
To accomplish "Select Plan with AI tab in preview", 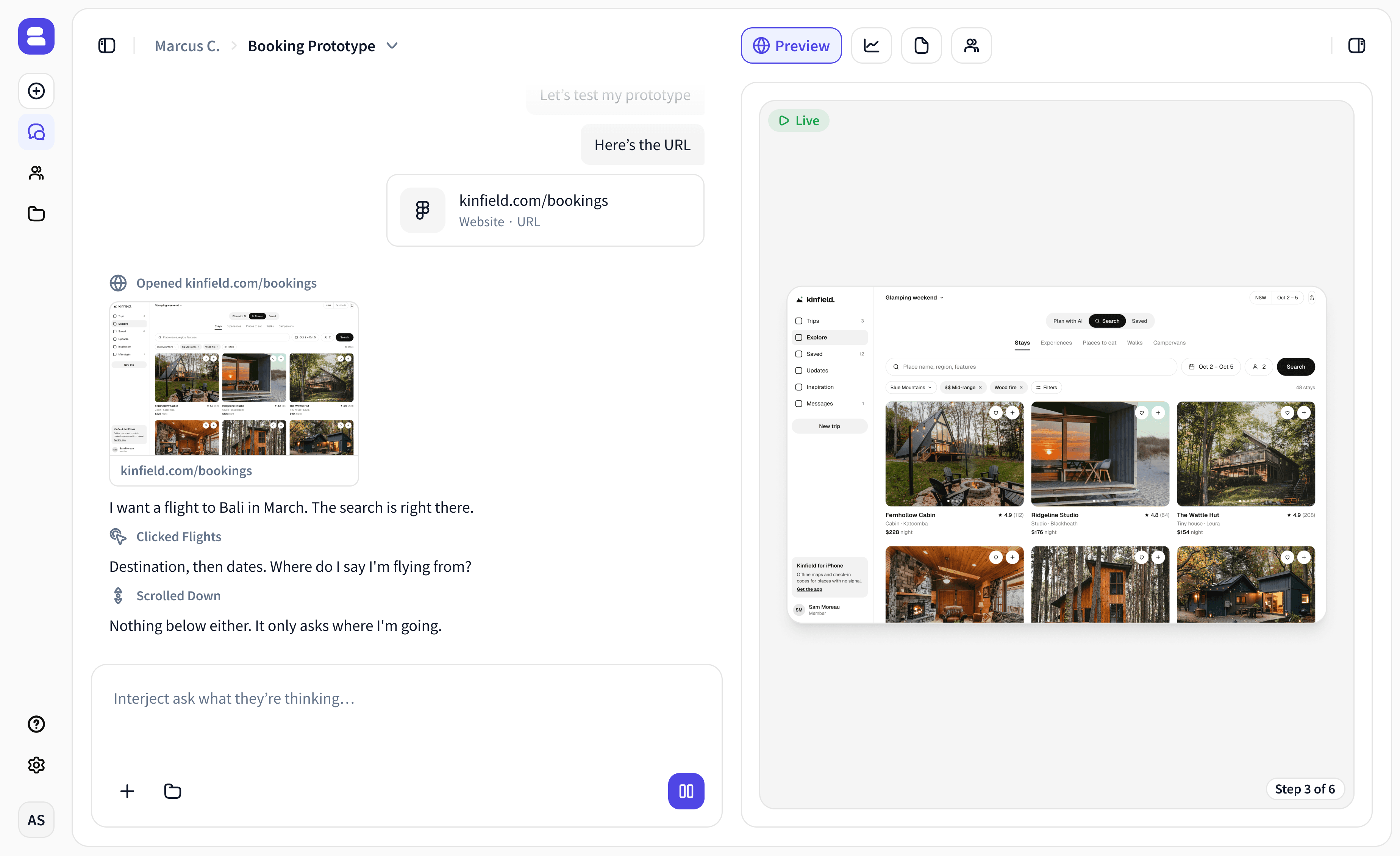I will point(1067,321).
